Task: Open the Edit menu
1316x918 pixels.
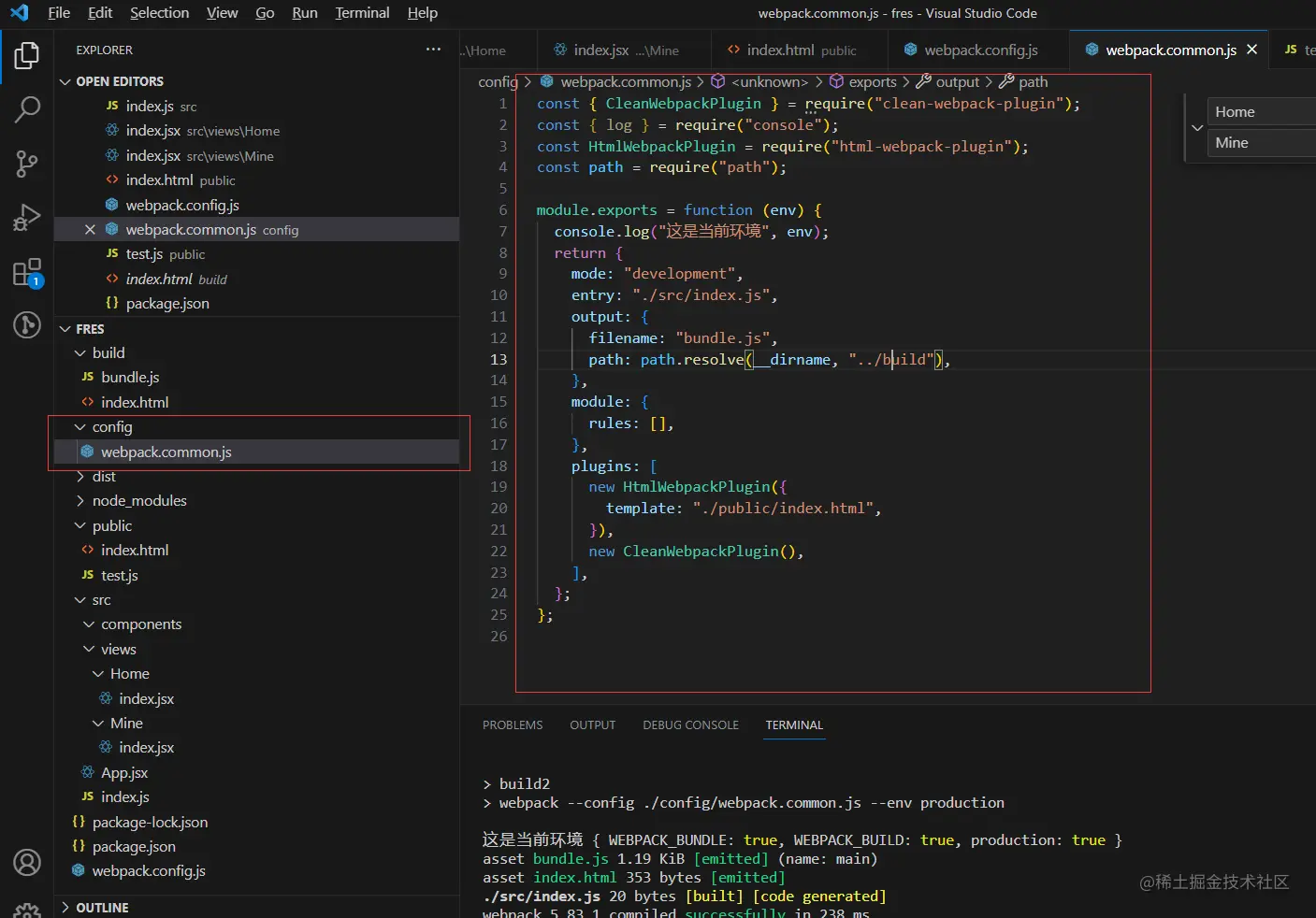Action: point(100,13)
